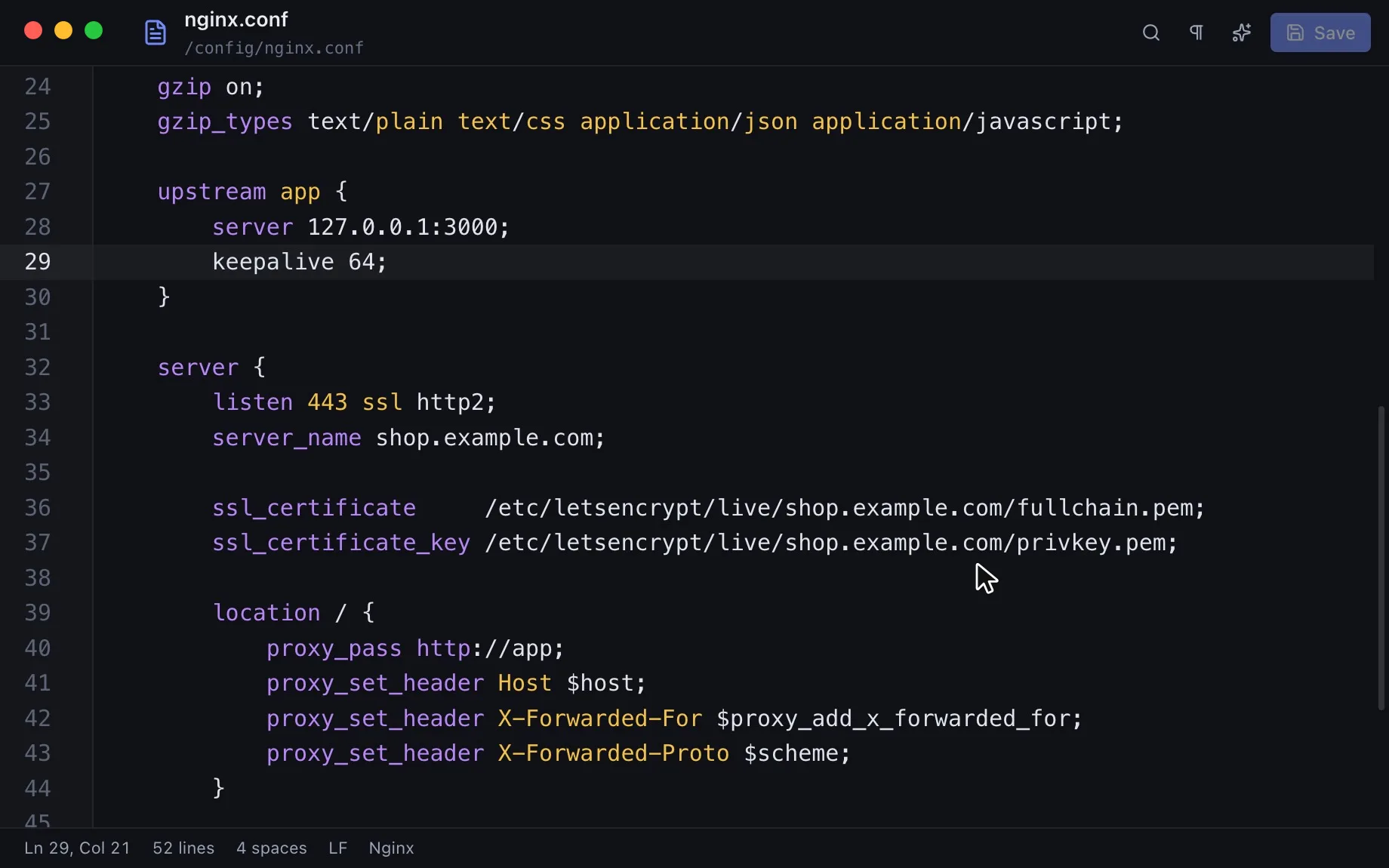Click the Save button
The image size is (1389, 868).
click(x=1320, y=32)
